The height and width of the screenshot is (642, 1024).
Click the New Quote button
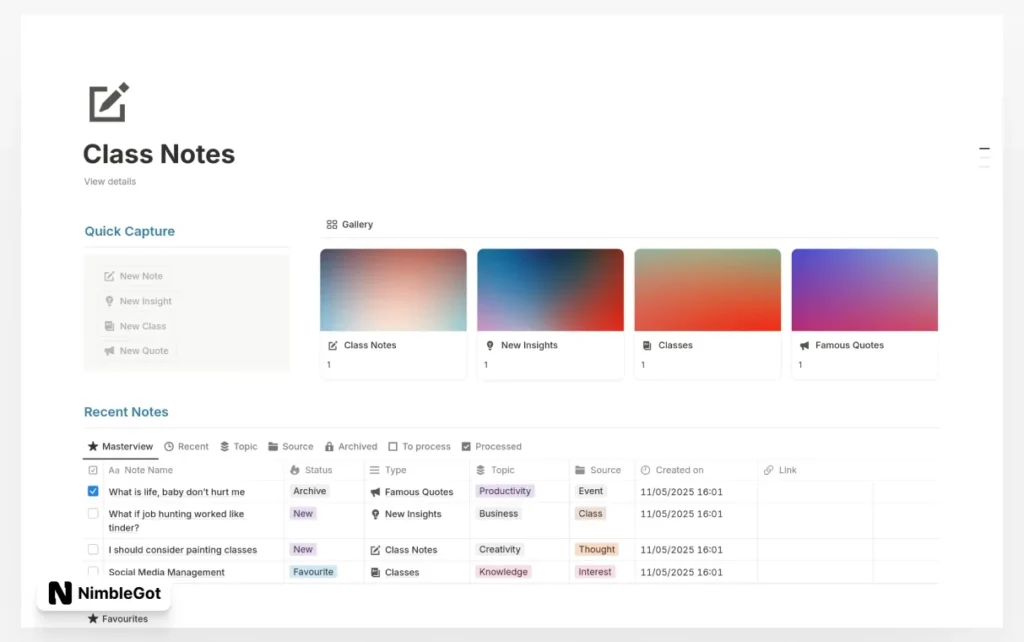(136, 351)
